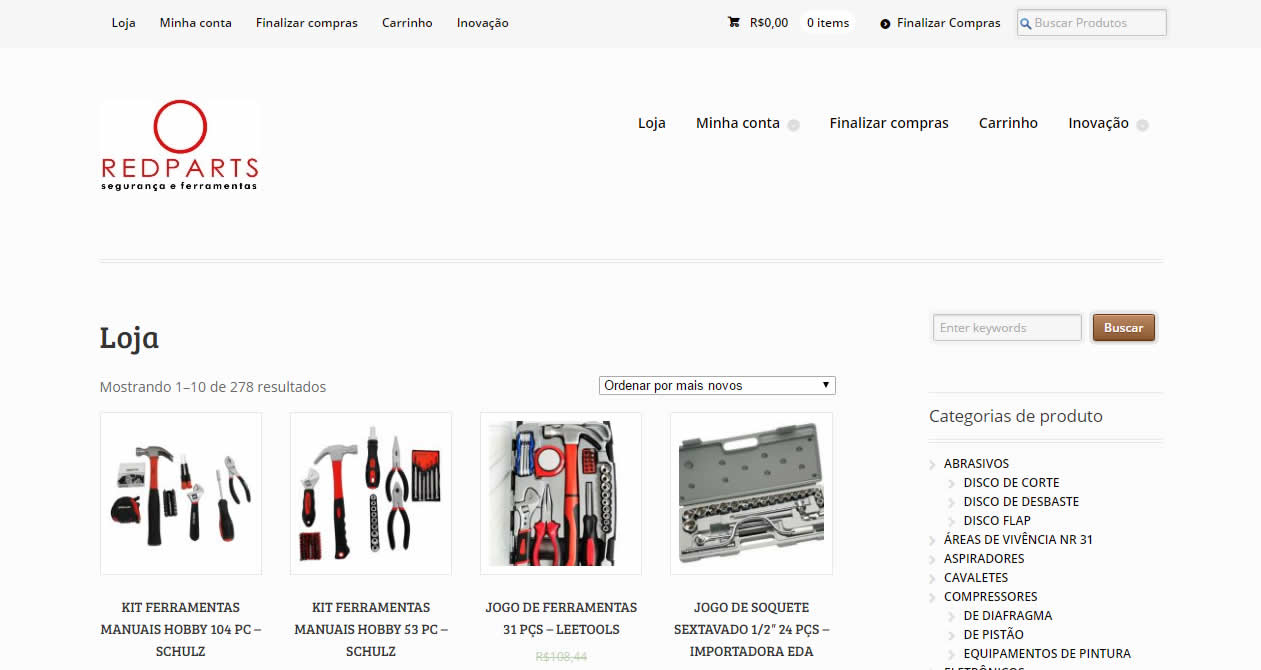Screen dimensions: 1261x670
Task: Open the DE DIAFRAGMA subcategory
Action: click(x=1008, y=616)
